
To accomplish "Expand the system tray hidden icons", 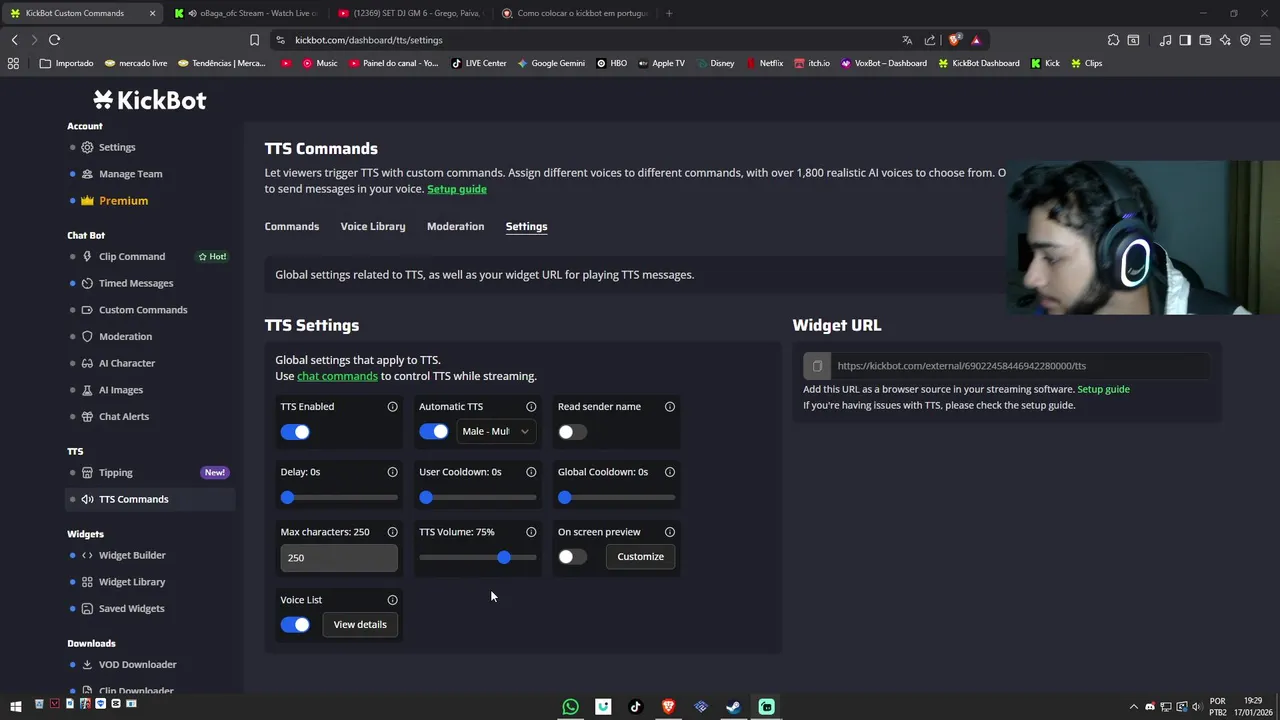I will pos(1133,706).
